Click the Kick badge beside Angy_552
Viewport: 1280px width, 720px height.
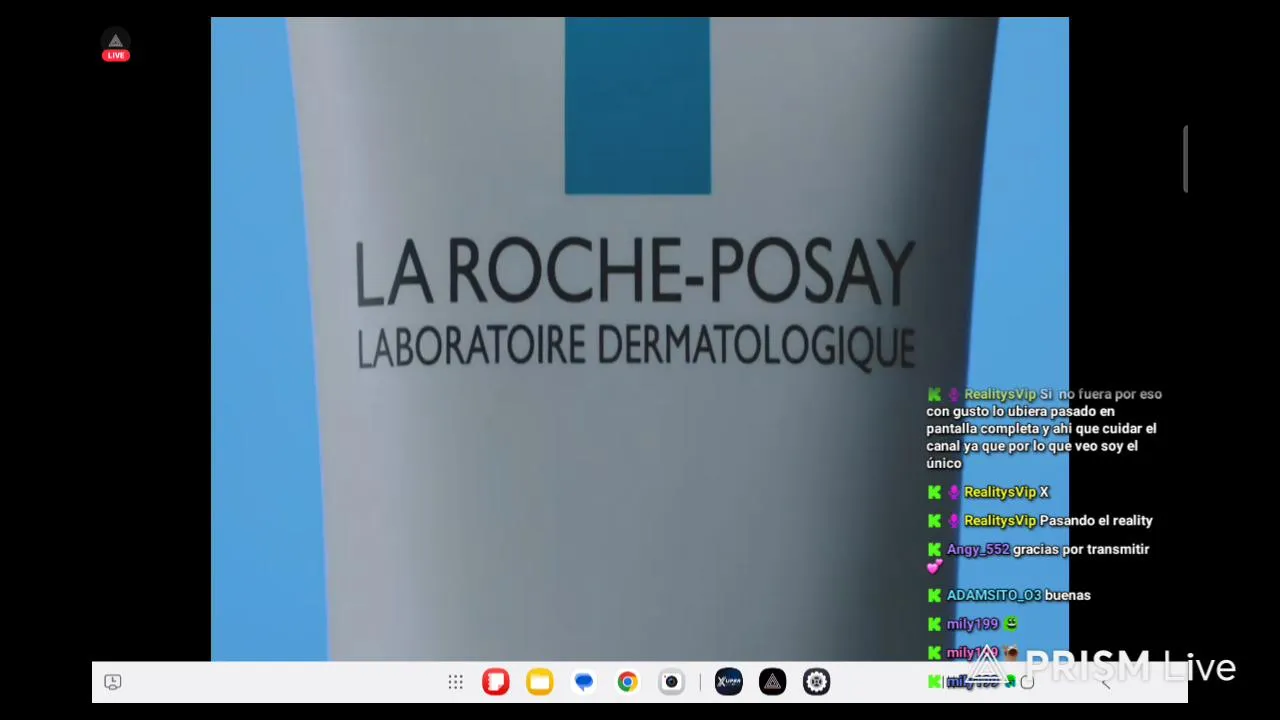coord(934,550)
